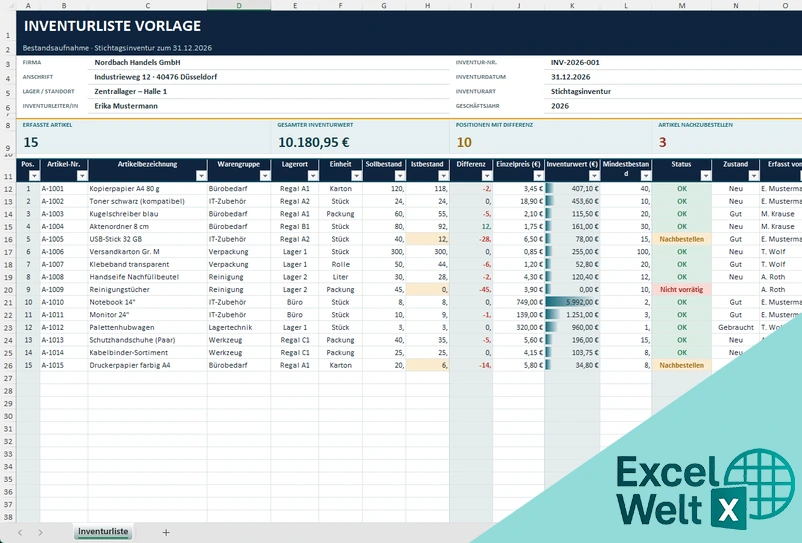Image resolution: width=802 pixels, height=543 pixels.
Task: Open the Zustand filter dropdown
Action: tap(753, 176)
